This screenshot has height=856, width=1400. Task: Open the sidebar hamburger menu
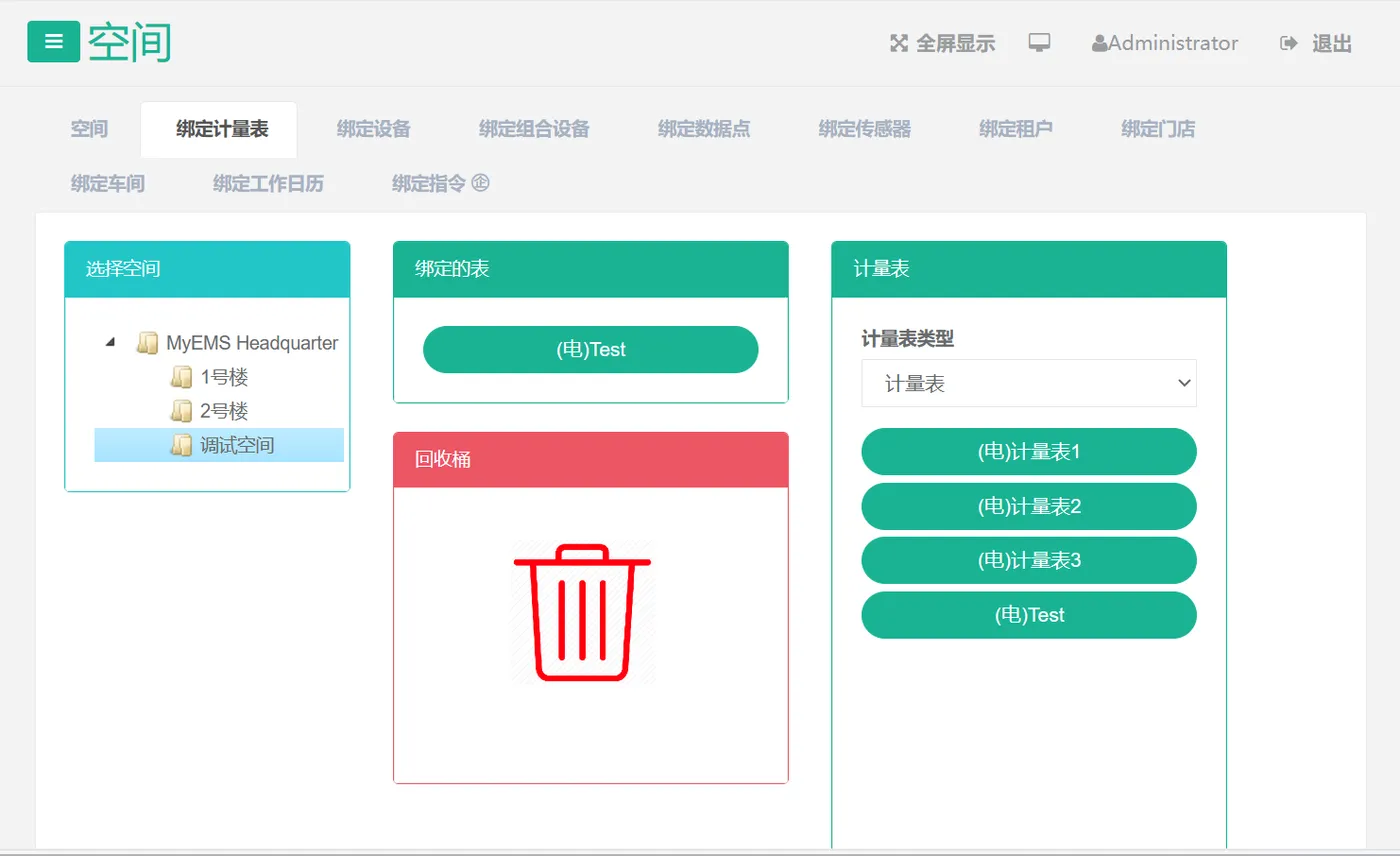tap(54, 42)
